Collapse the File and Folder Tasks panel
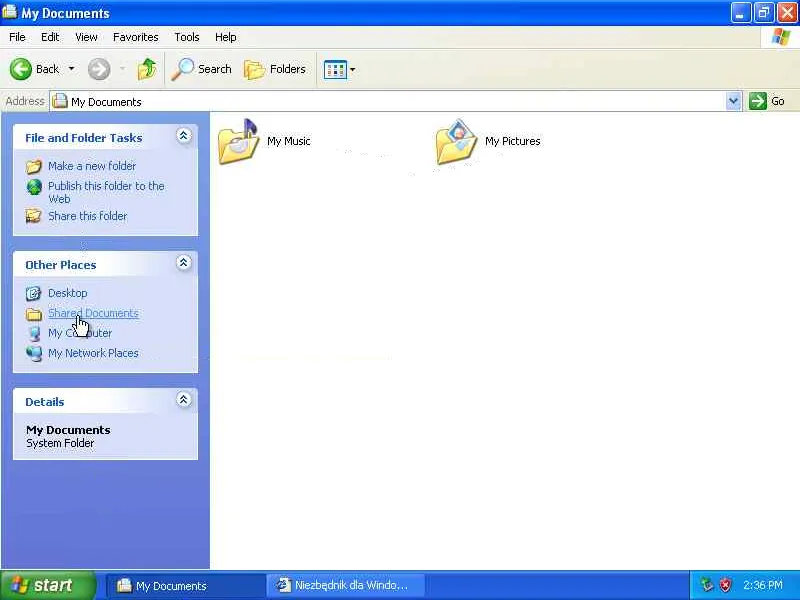800x600 pixels. click(184, 136)
